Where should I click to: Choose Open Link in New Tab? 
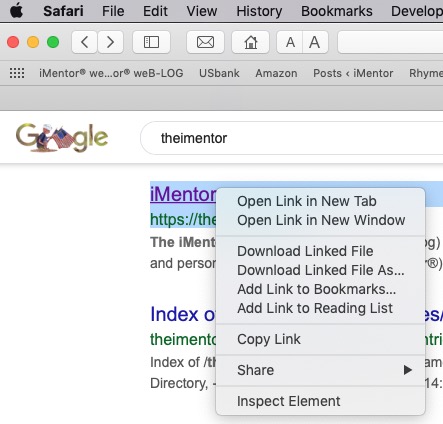[307, 201]
